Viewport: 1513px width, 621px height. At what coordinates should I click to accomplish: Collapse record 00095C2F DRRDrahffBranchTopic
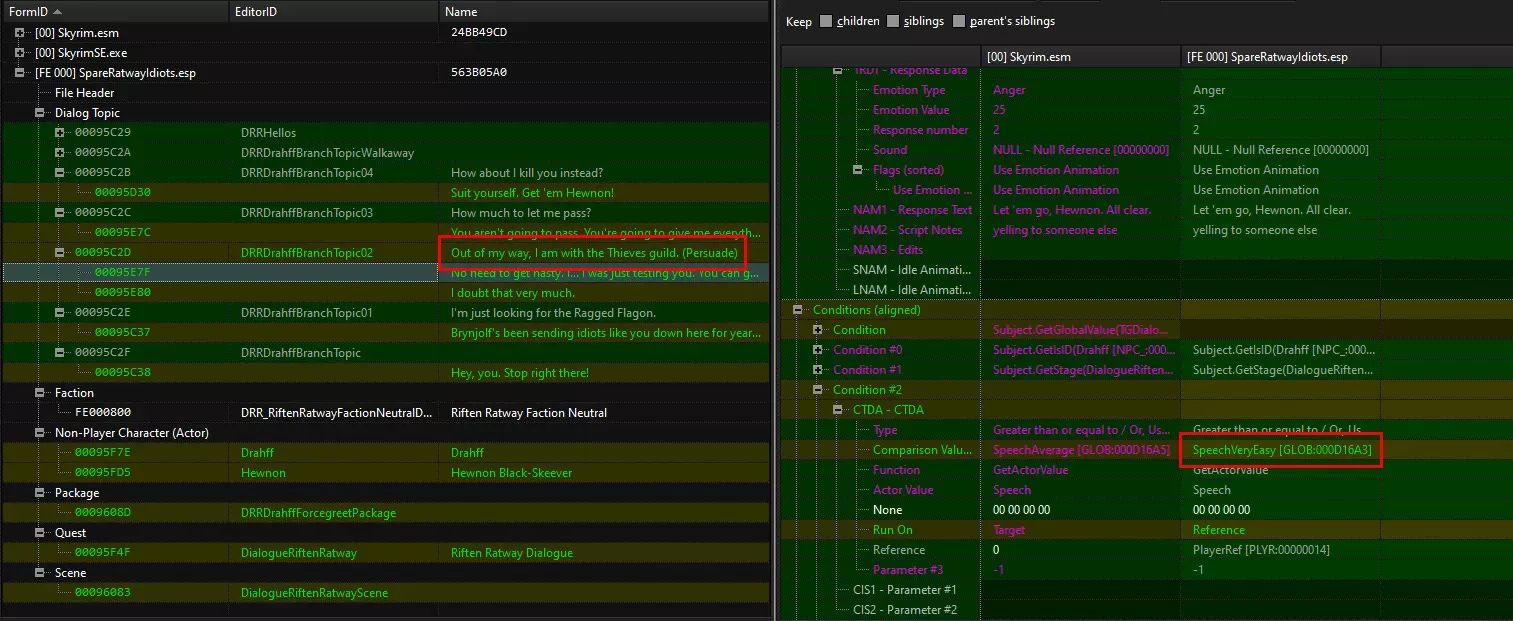[x=60, y=353]
